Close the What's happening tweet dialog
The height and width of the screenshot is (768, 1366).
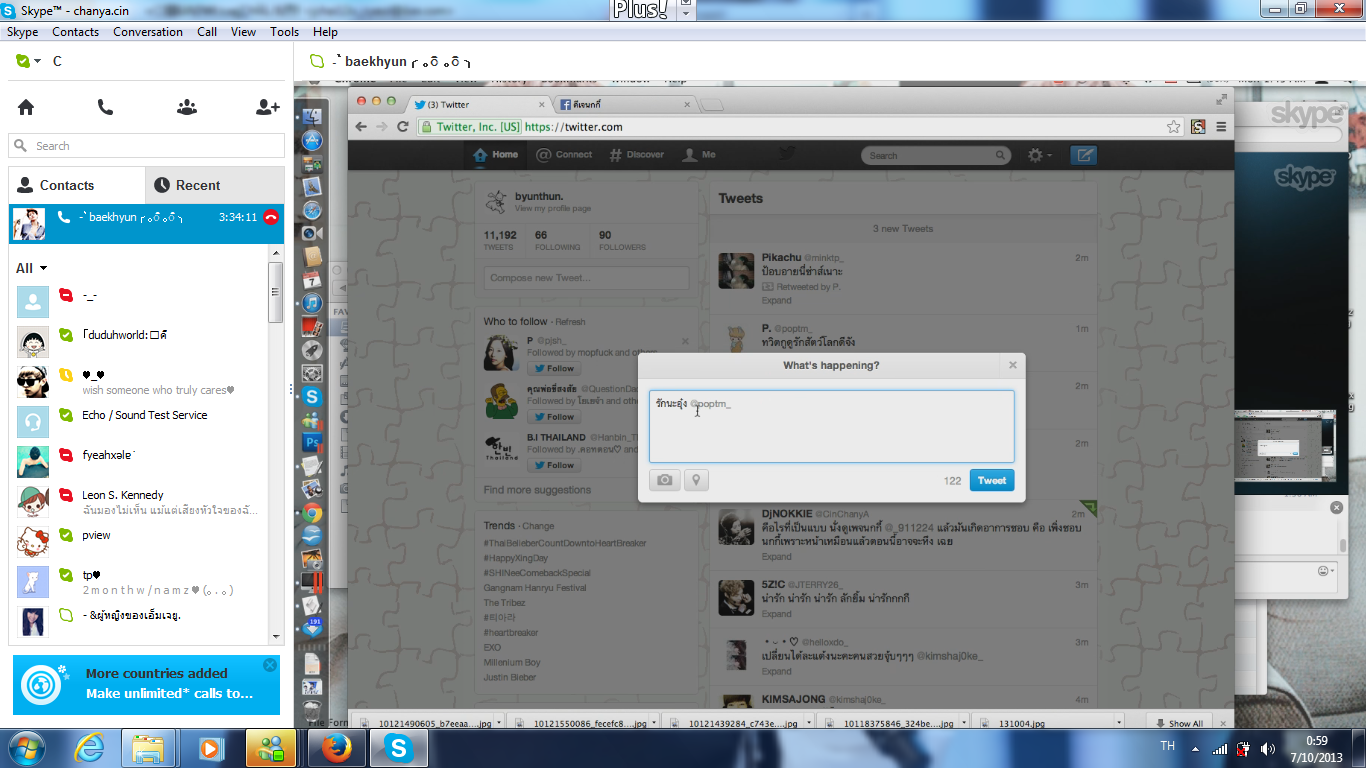1012,365
